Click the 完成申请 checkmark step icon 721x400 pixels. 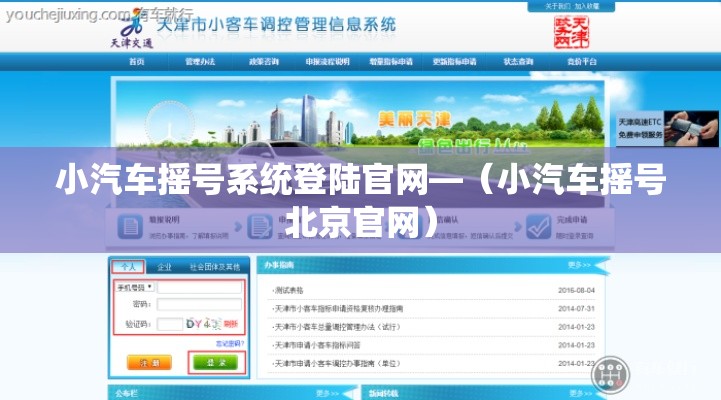(x=538, y=227)
